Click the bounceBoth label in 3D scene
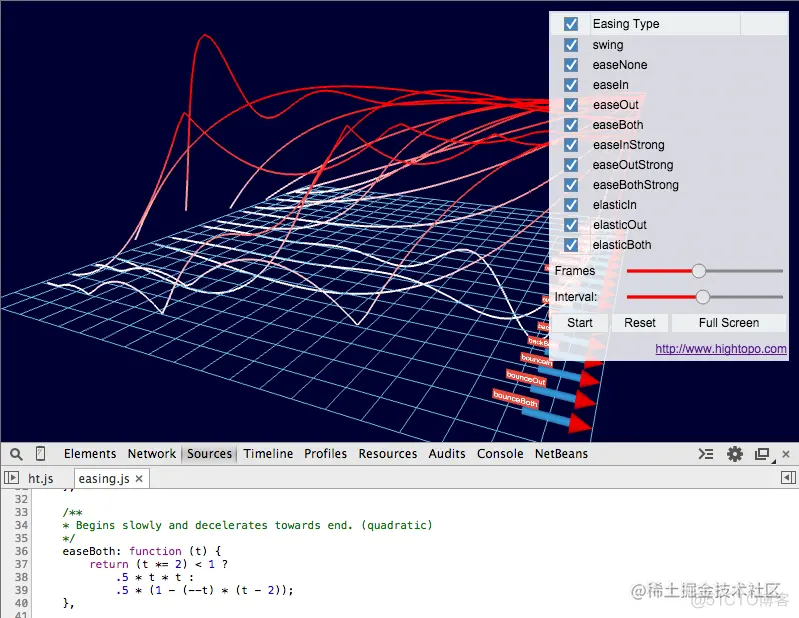Image resolution: width=799 pixels, height=618 pixels. [x=515, y=398]
